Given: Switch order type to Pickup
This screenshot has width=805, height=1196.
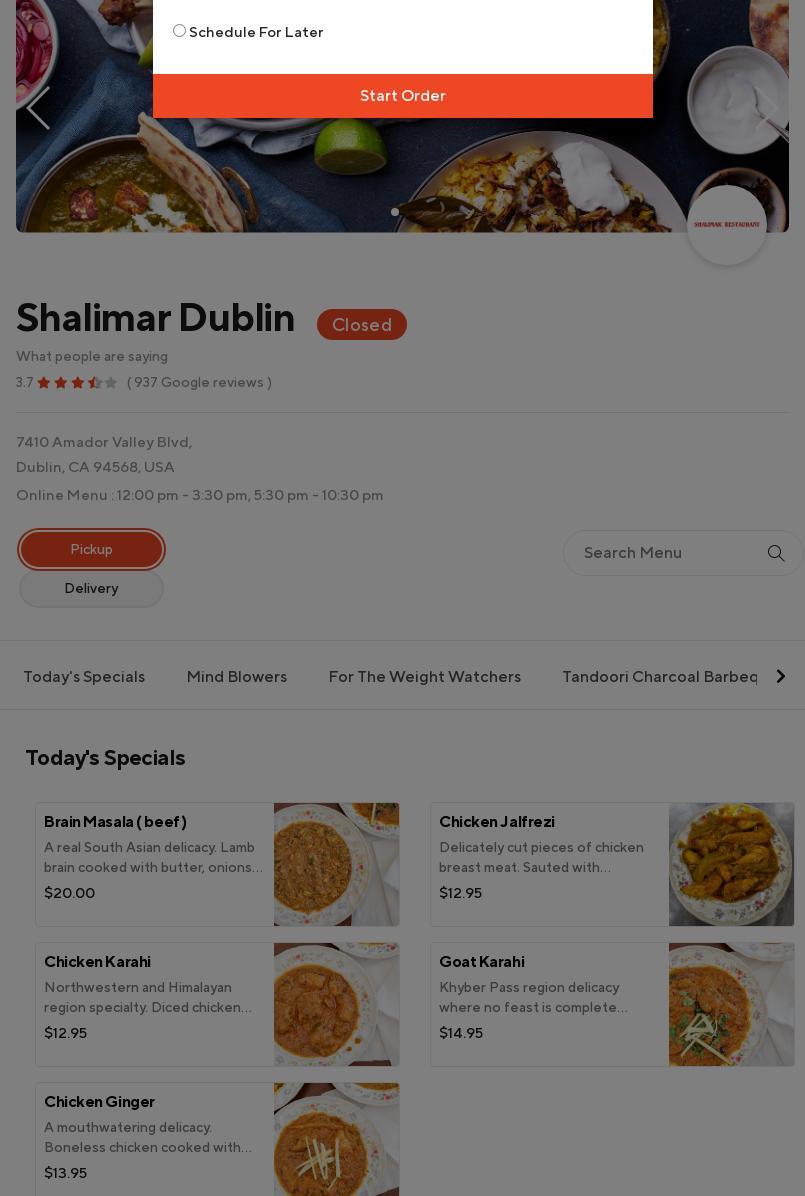Looking at the screenshot, I should pos(91,549).
